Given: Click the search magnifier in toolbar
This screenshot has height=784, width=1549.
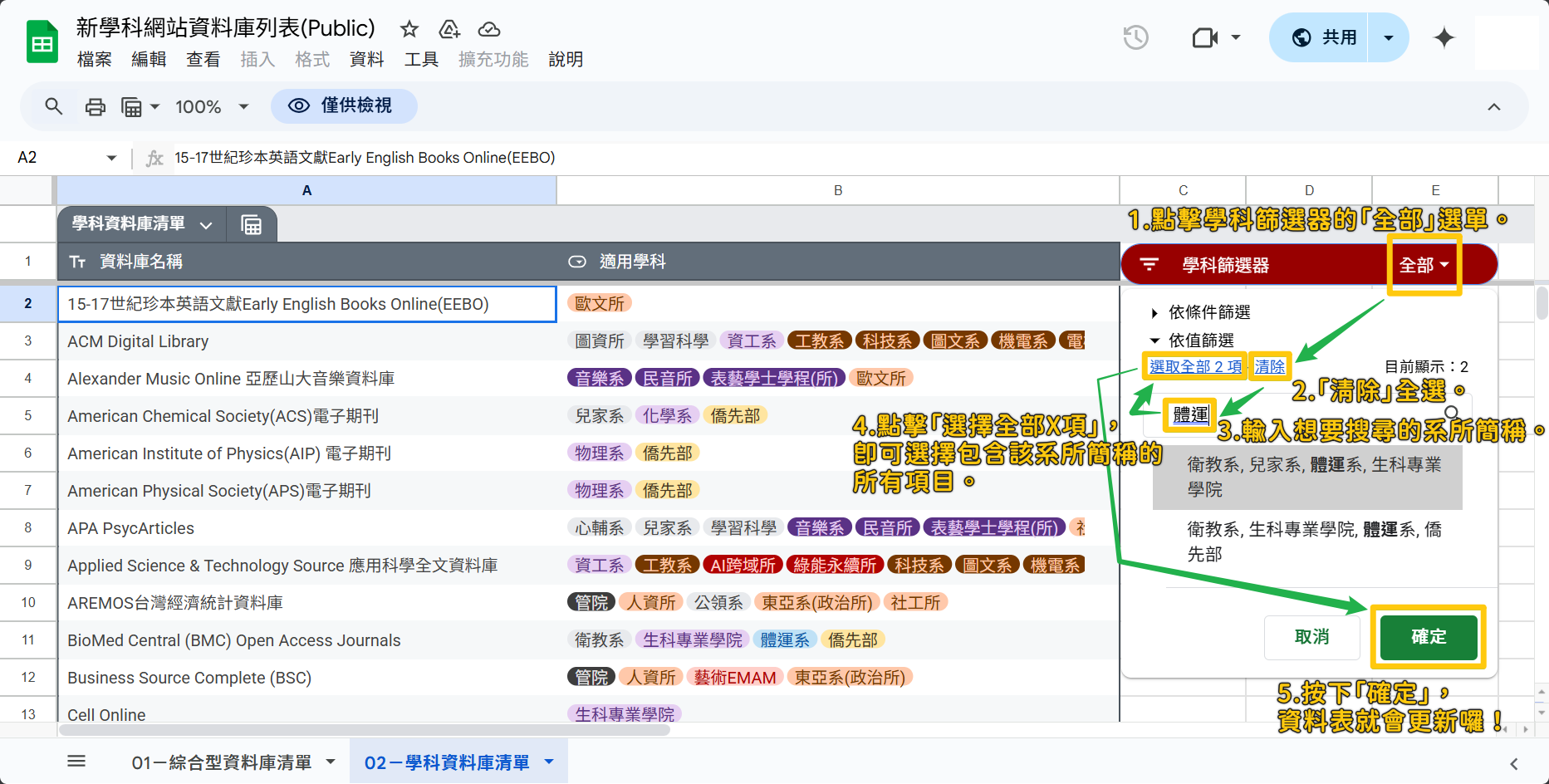Looking at the screenshot, I should (x=54, y=106).
